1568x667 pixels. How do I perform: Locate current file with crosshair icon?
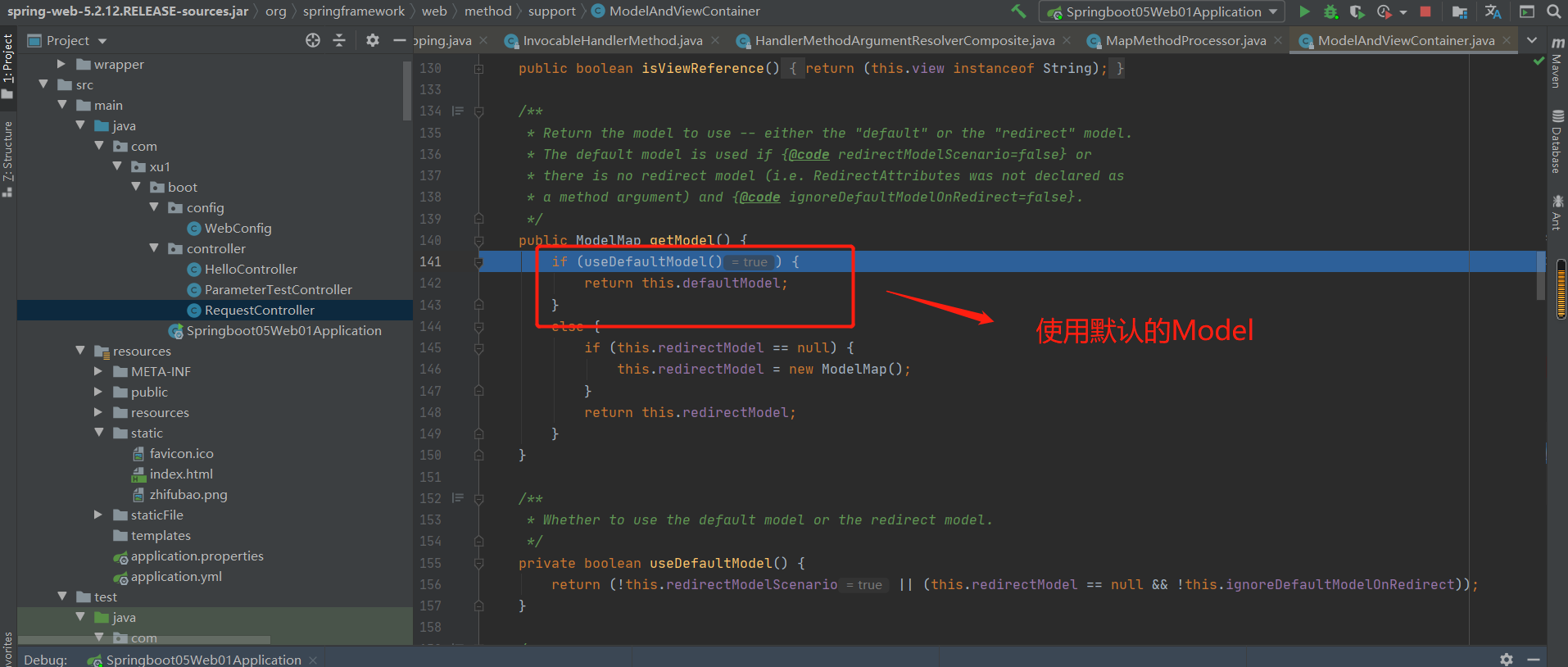tap(313, 40)
